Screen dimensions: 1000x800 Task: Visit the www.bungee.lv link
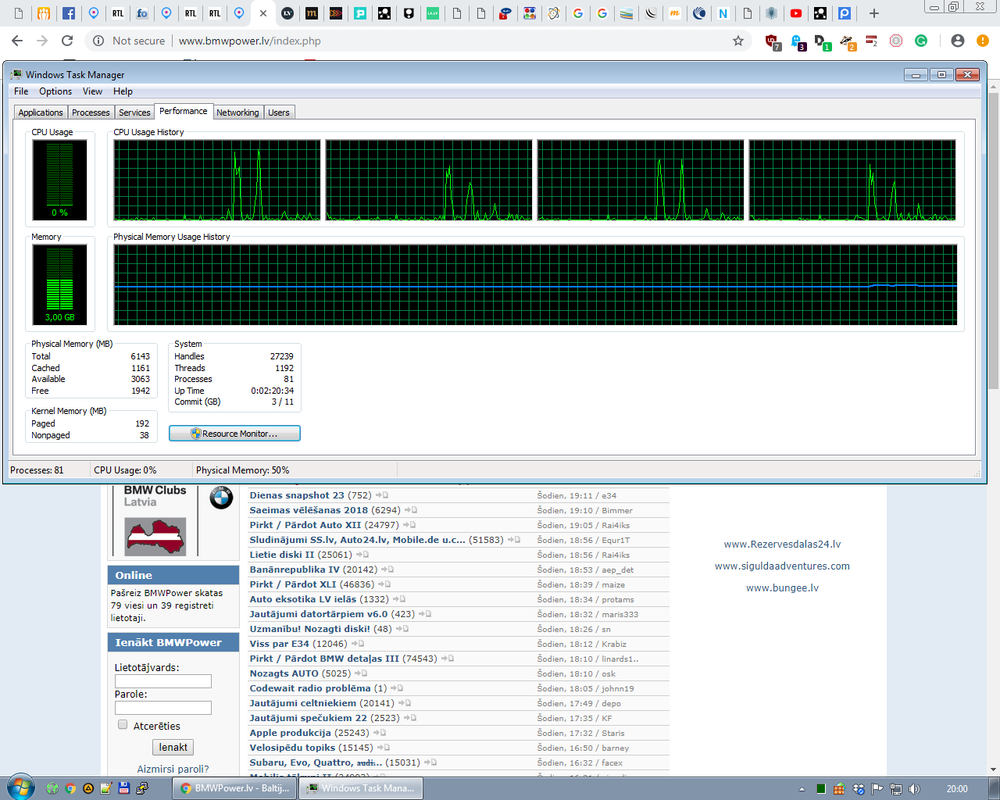coord(782,588)
